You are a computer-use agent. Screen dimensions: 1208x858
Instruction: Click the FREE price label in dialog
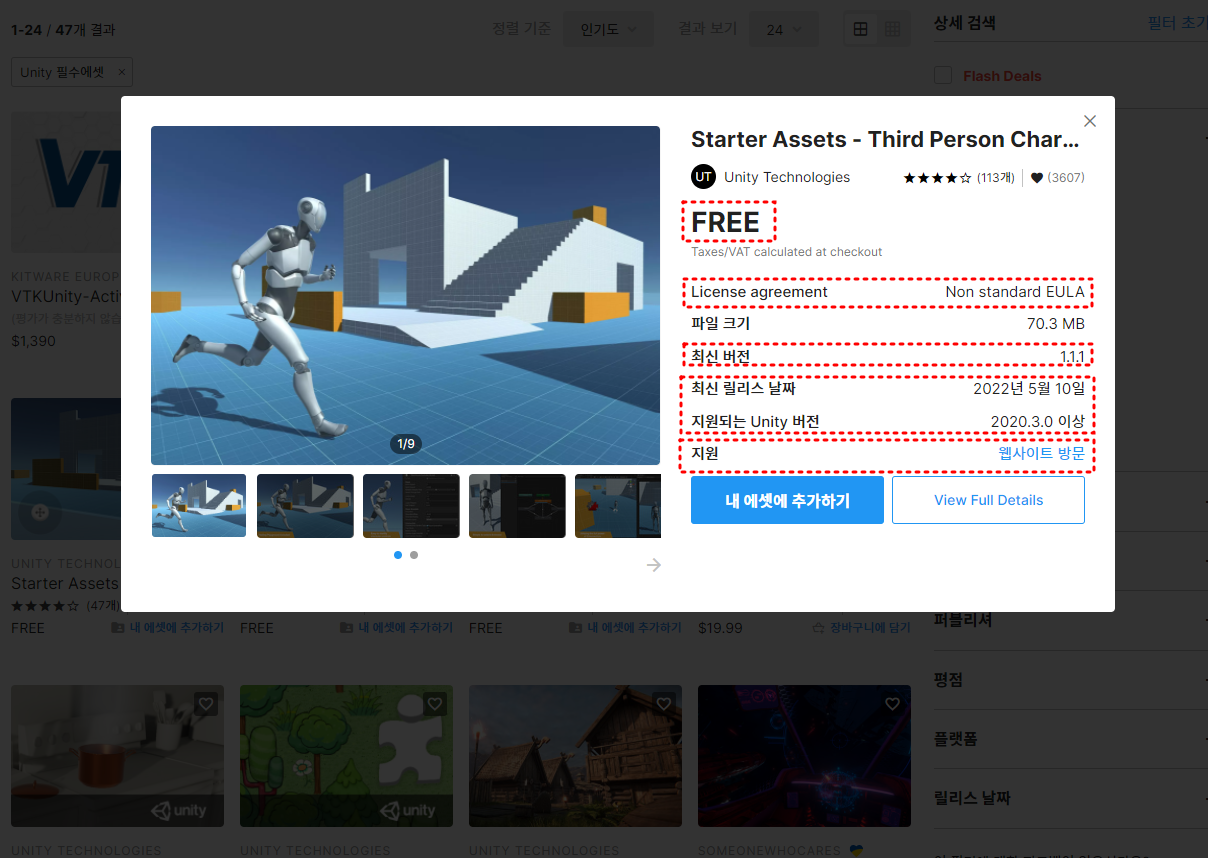pos(726,222)
